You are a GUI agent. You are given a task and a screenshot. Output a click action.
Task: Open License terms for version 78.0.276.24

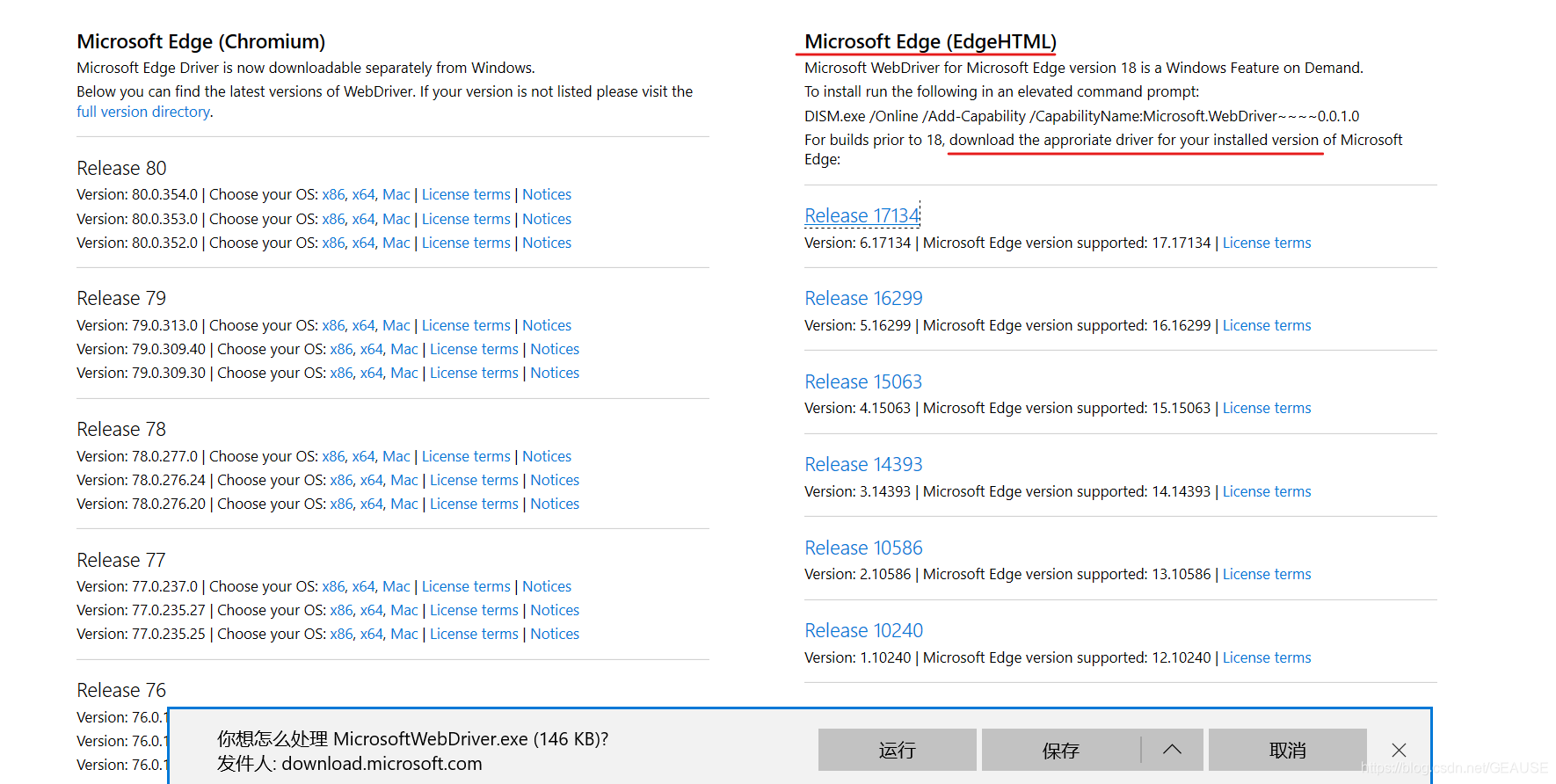pos(474,480)
